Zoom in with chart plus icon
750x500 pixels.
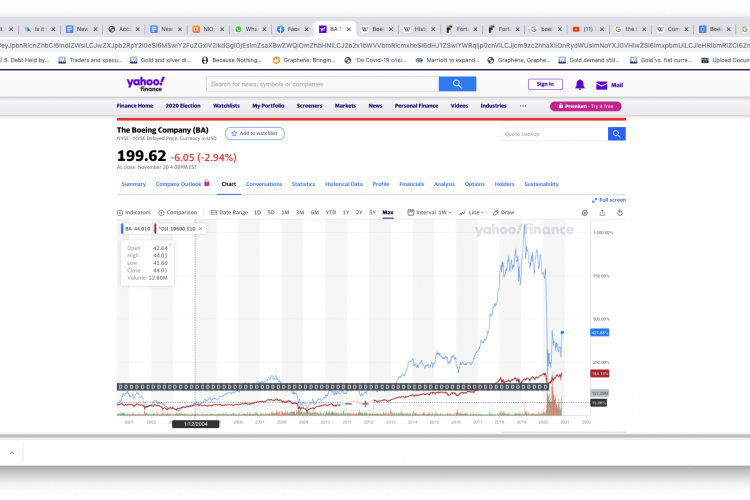[x=365, y=404]
